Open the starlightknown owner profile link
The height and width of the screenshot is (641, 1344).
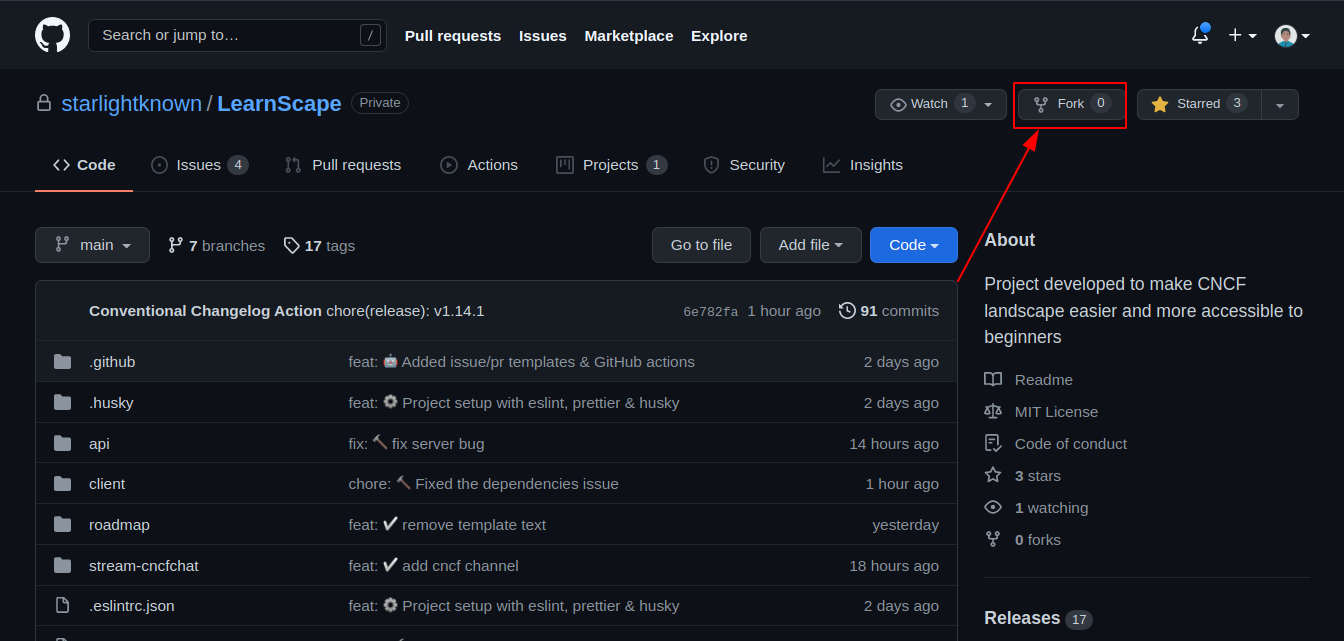tap(131, 104)
